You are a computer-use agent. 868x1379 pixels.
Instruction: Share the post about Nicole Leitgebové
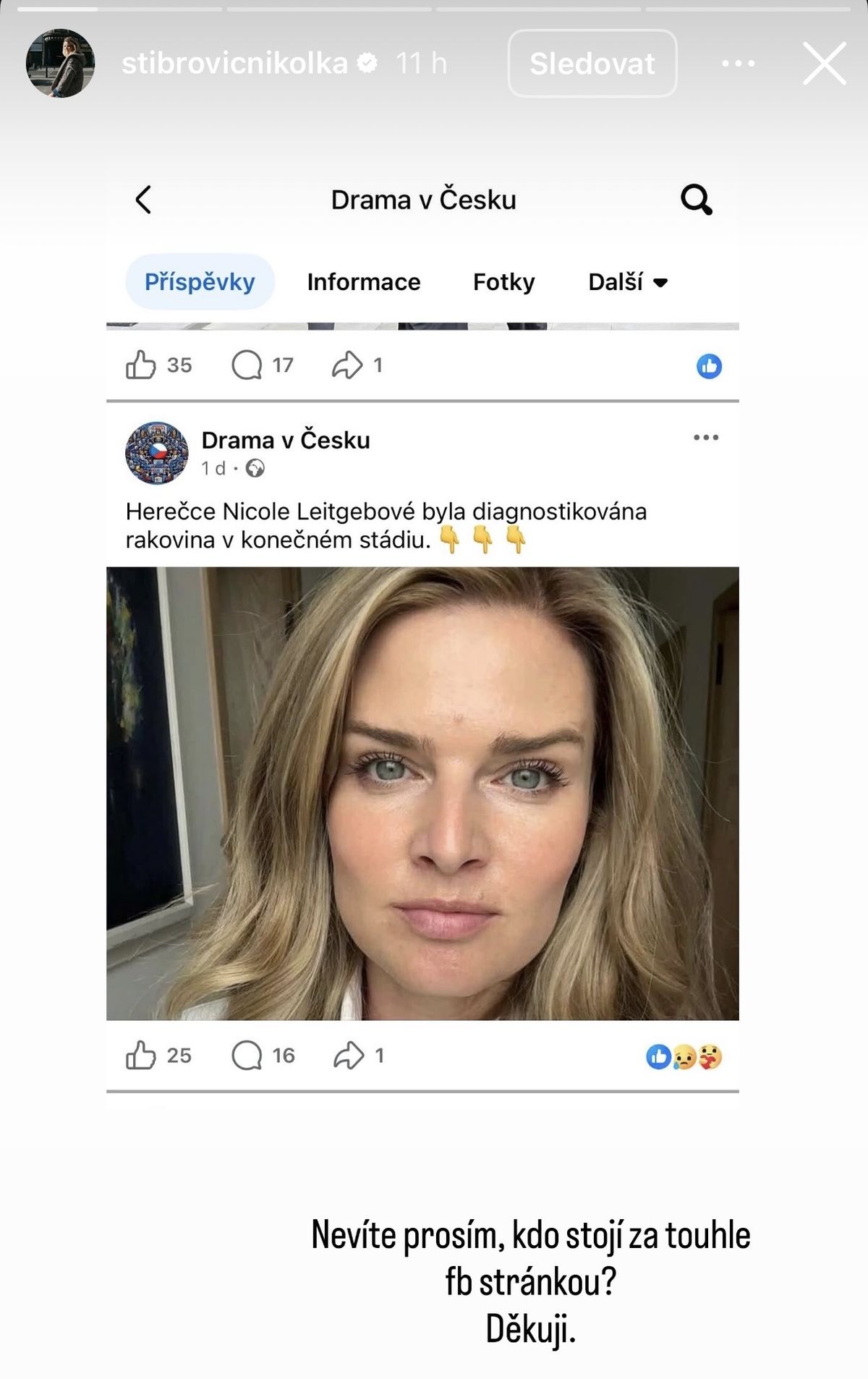(x=349, y=1056)
